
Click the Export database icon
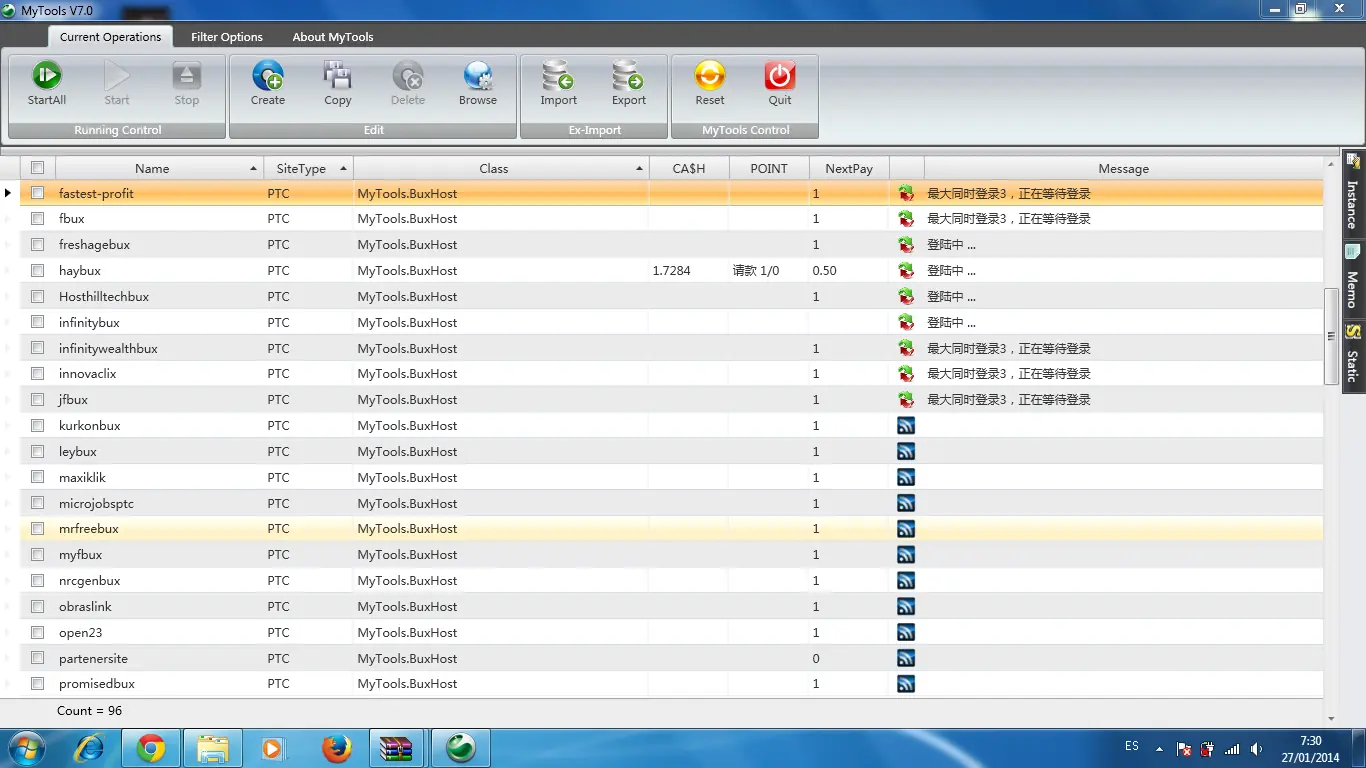(x=629, y=76)
